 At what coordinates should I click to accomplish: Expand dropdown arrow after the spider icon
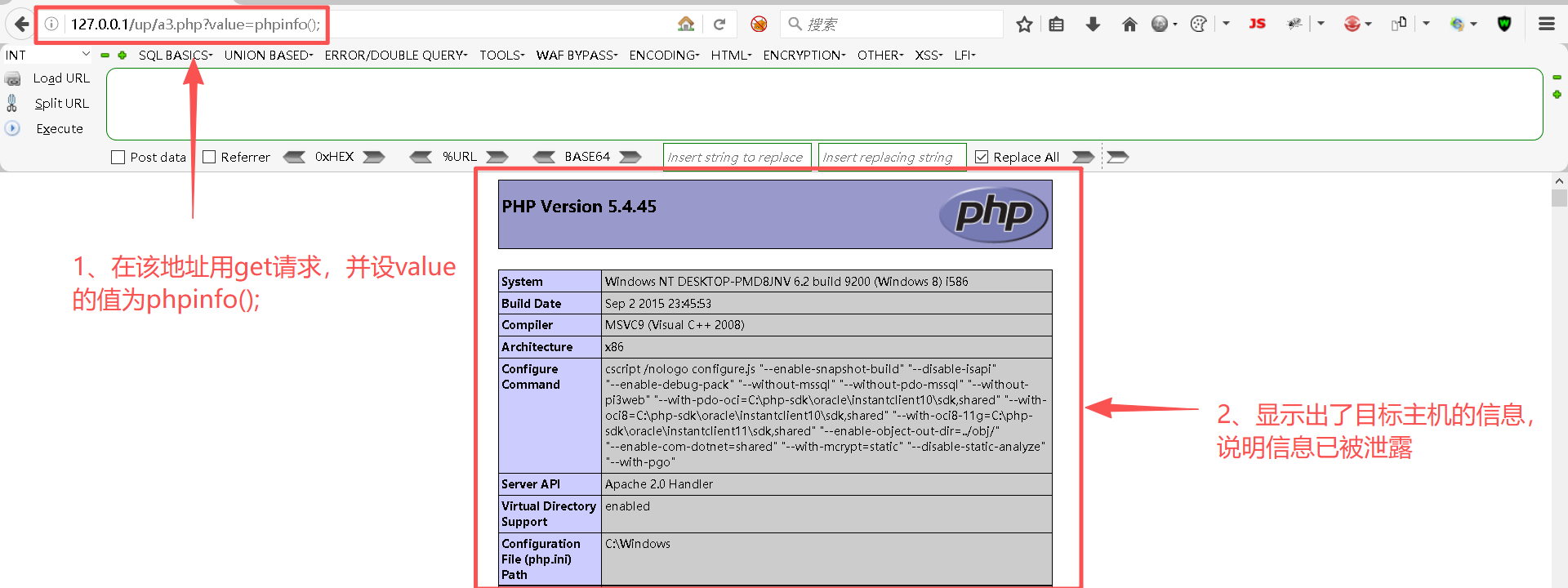[1321, 24]
